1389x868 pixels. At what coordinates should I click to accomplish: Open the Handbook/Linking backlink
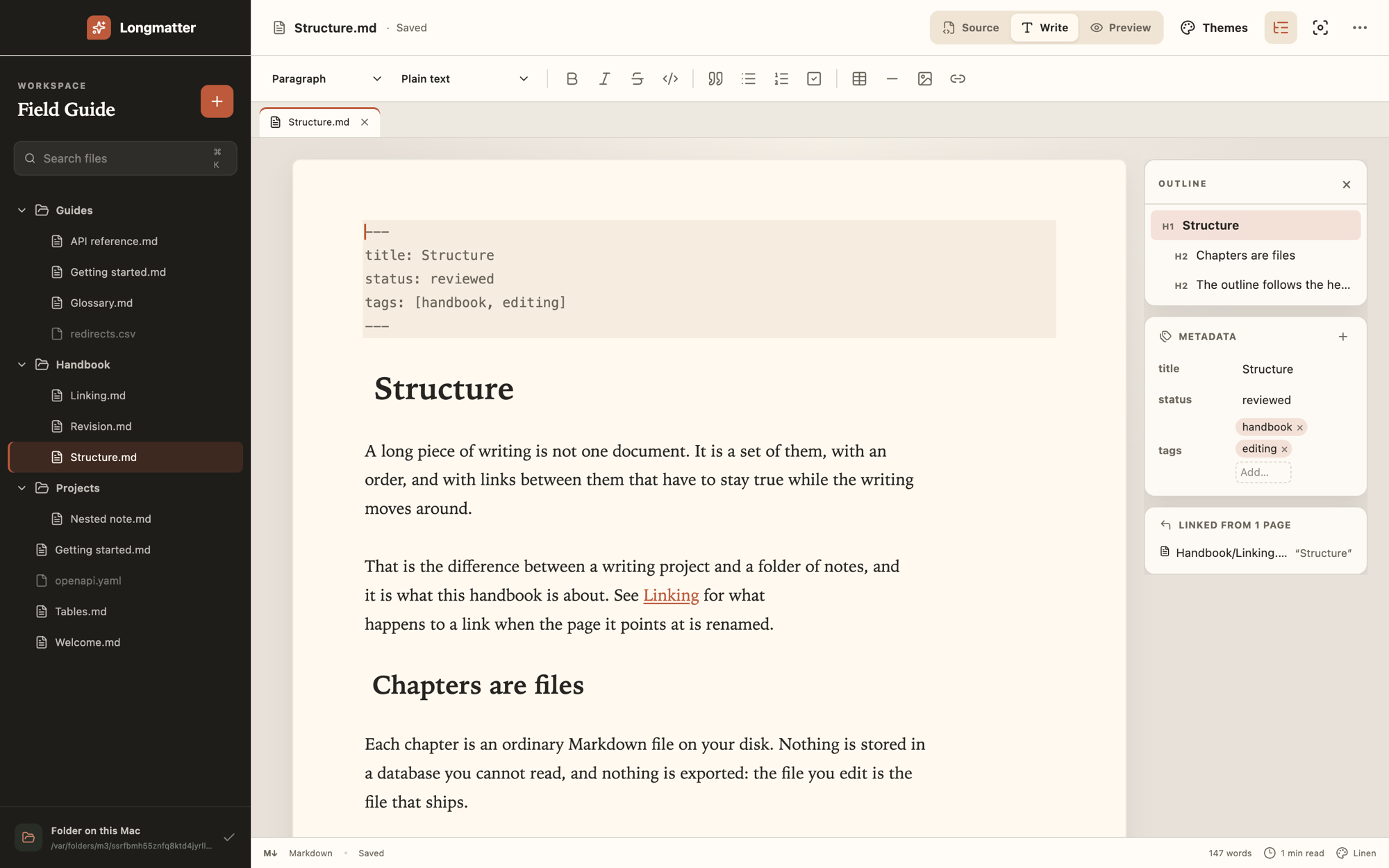tap(1256, 553)
